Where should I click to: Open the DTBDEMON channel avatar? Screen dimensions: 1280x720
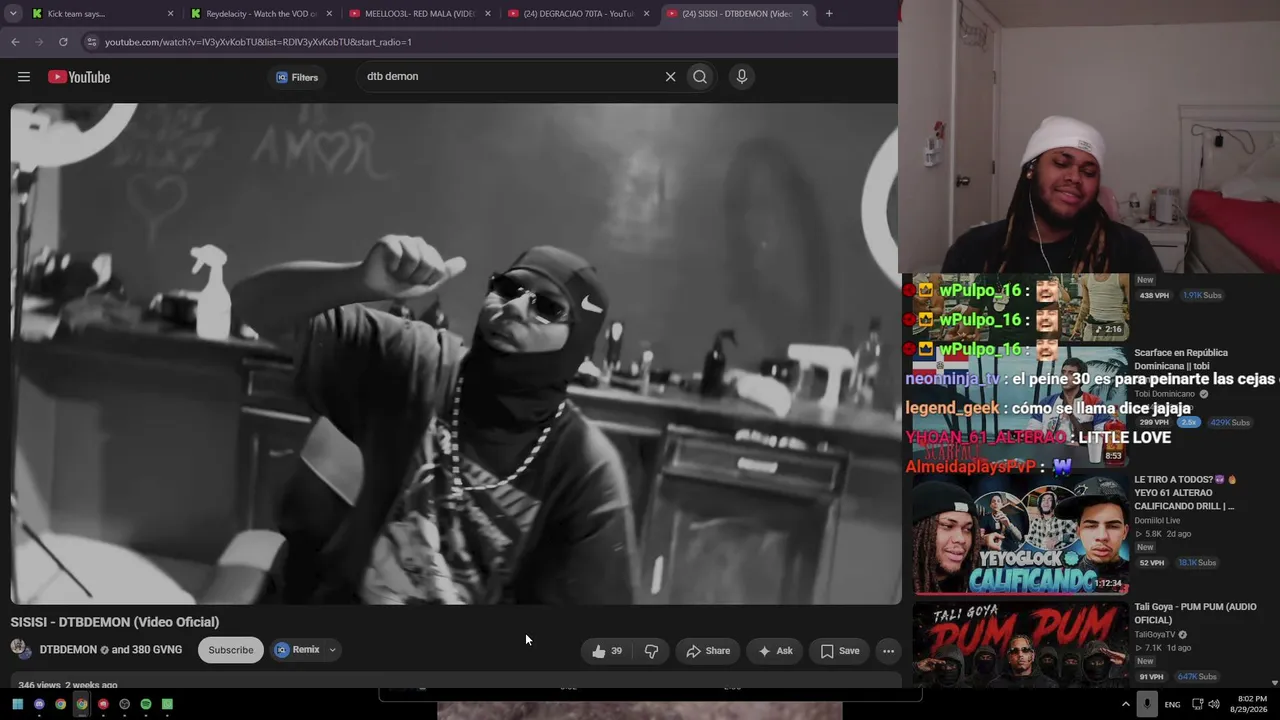click(x=20, y=649)
